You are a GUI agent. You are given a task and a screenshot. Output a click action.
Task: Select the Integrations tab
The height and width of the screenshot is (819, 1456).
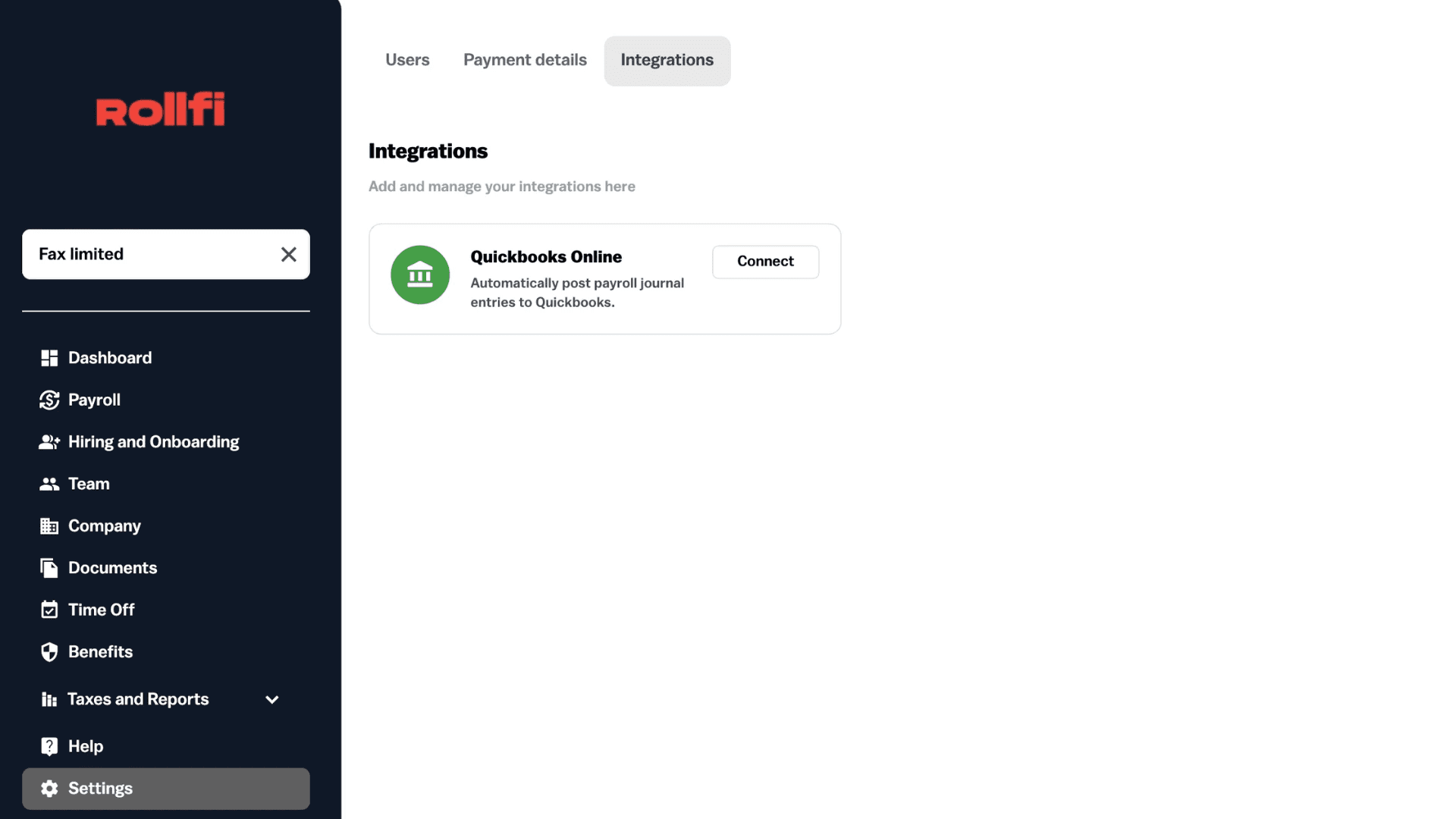pyautogui.click(x=667, y=60)
